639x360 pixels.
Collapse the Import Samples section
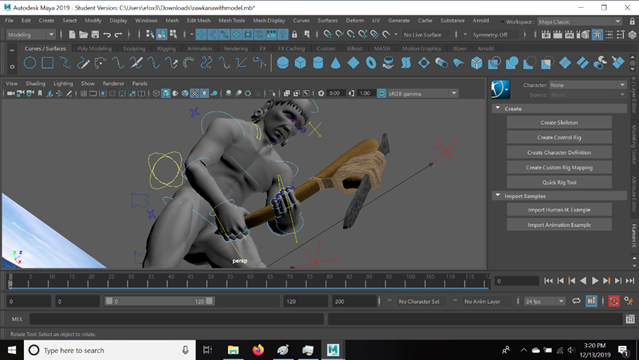498,196
